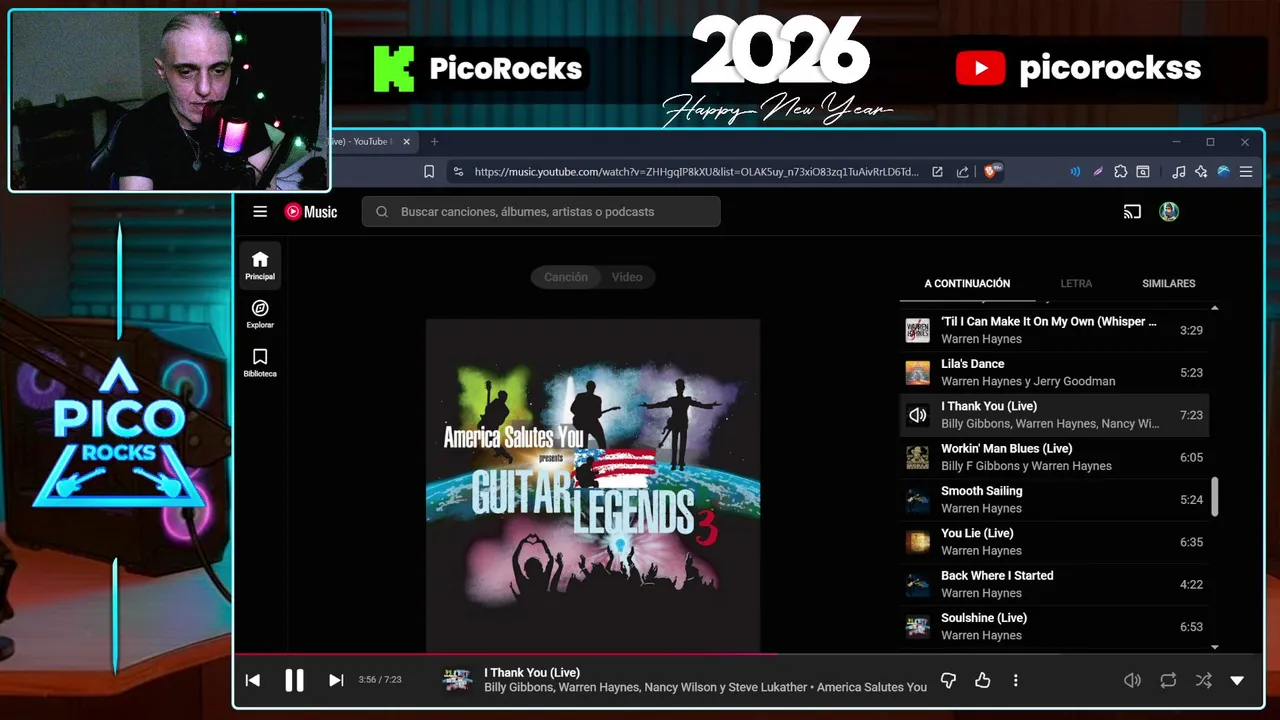Toggle repeat mode
The height and width of the screenshot is (720, 1280).
(x=1168, y=680)
